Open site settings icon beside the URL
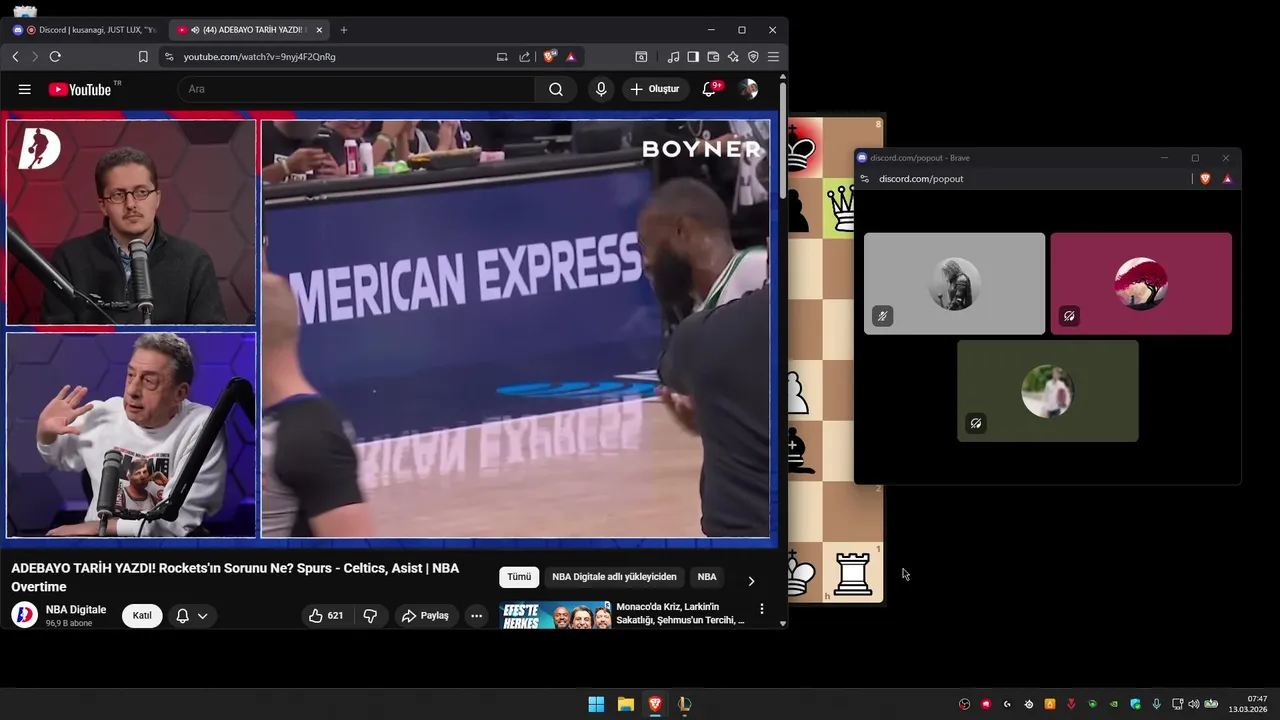The height and width of the screenshot is (720, 1280). 169,57
